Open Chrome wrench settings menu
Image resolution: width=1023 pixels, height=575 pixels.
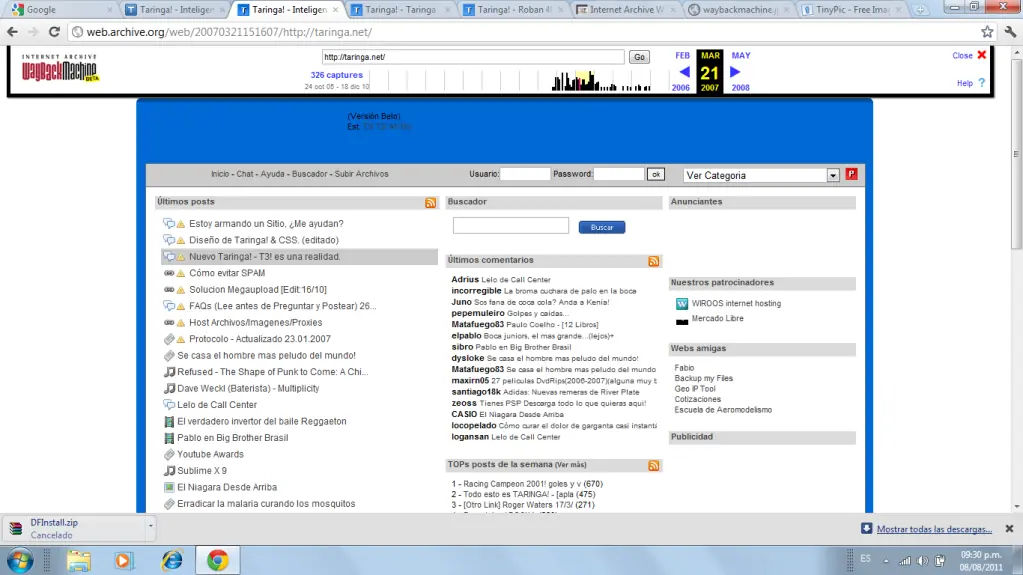point(1010,31)
